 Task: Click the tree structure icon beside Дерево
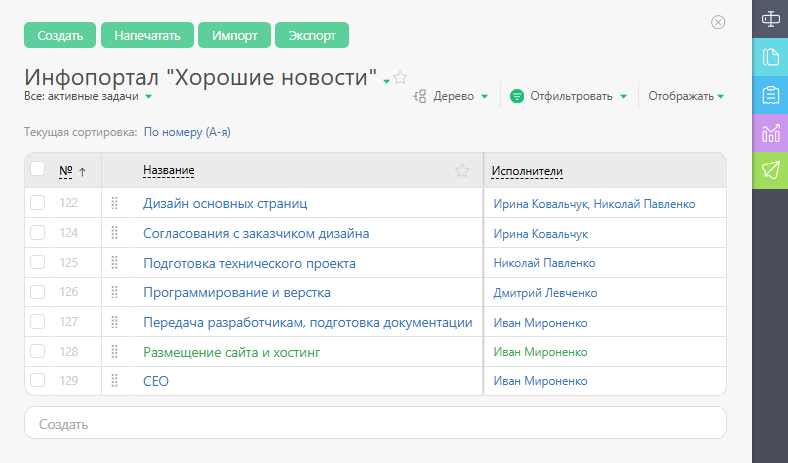[420, 96]
